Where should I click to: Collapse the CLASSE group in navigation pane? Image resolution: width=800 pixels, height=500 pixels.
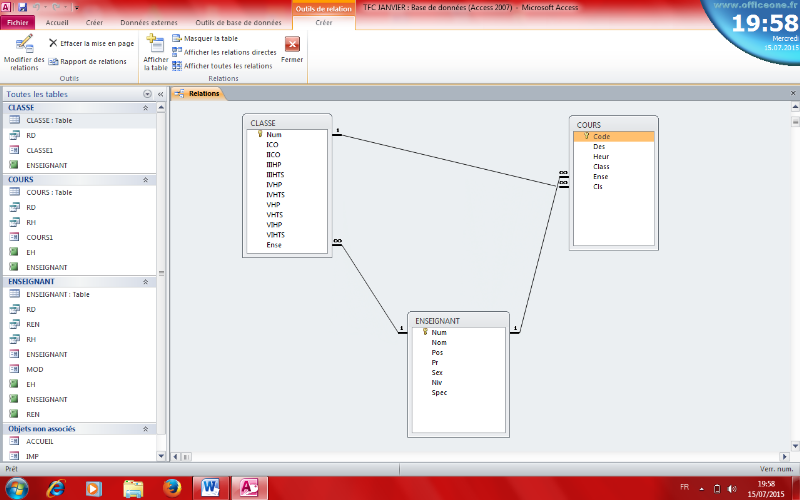(x=145, y=107)
